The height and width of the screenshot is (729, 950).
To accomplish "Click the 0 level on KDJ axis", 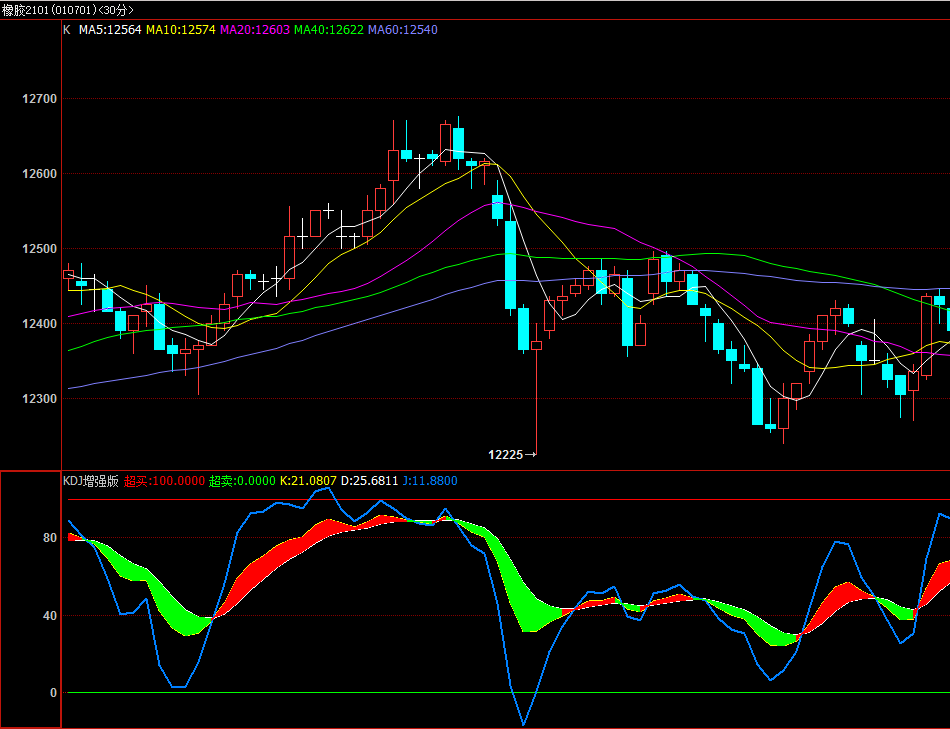I will 53,693.
